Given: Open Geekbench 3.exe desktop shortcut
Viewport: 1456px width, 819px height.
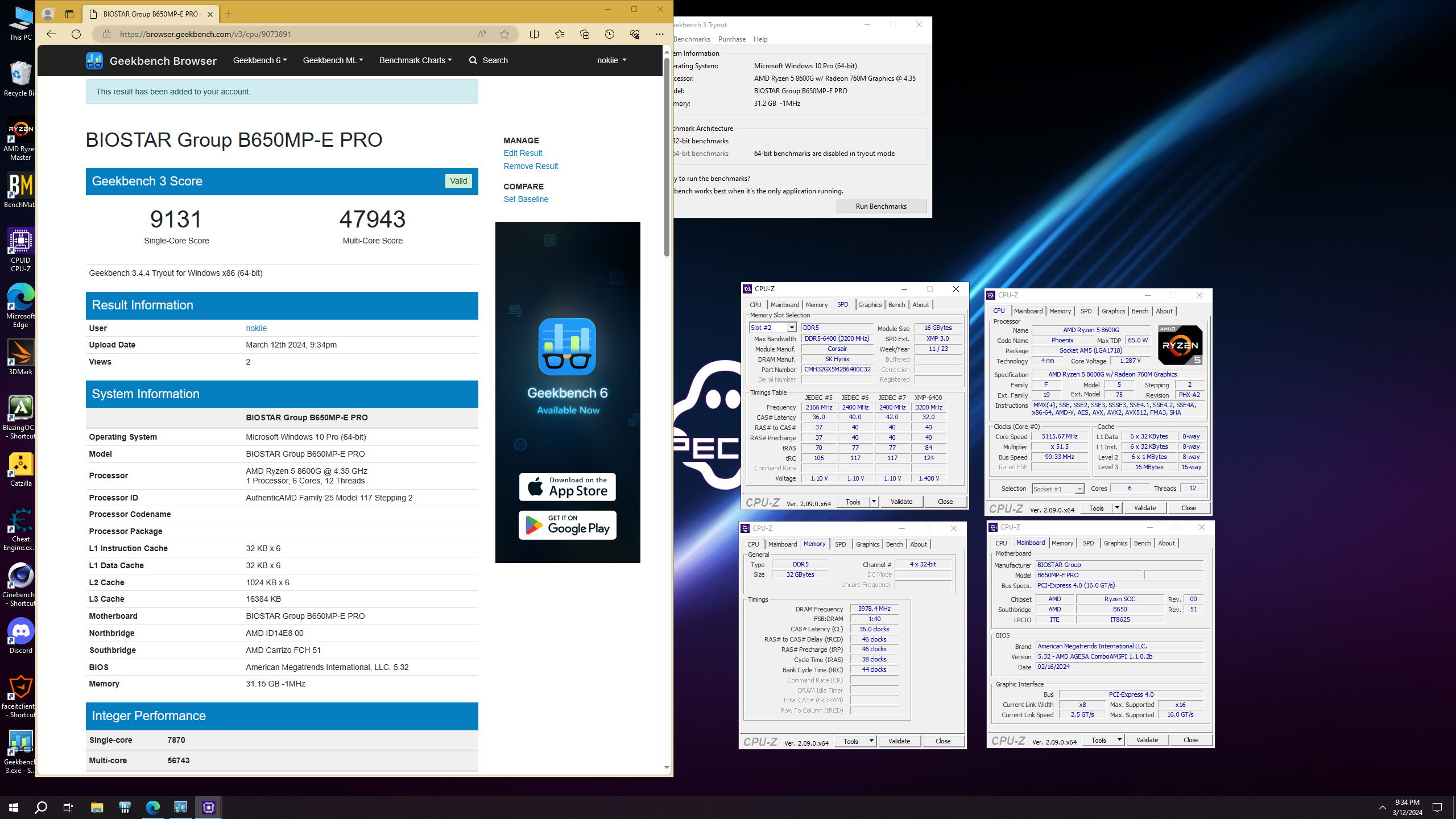Looking at the screenshot, I should click(x=20, y=752).
